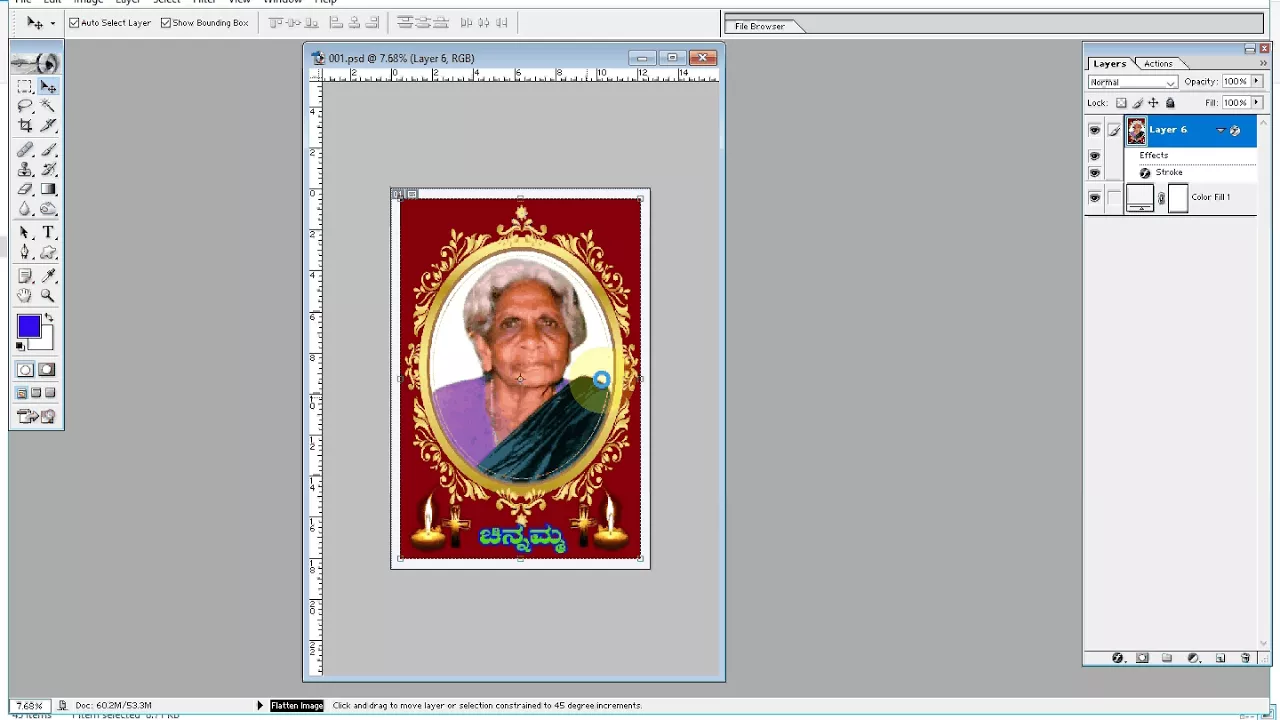Open Opacity slider arrow
Screen dimensions: 1280x720
[x=1257, y=81]
